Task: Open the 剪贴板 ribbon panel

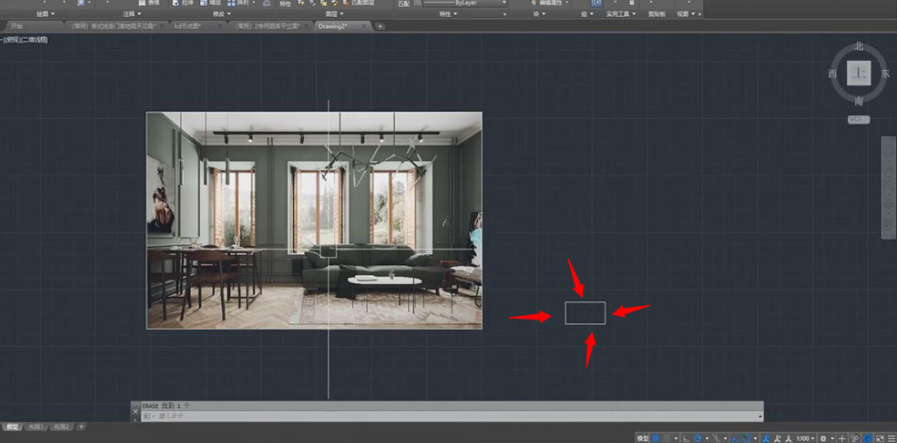Action: point(656,14)
